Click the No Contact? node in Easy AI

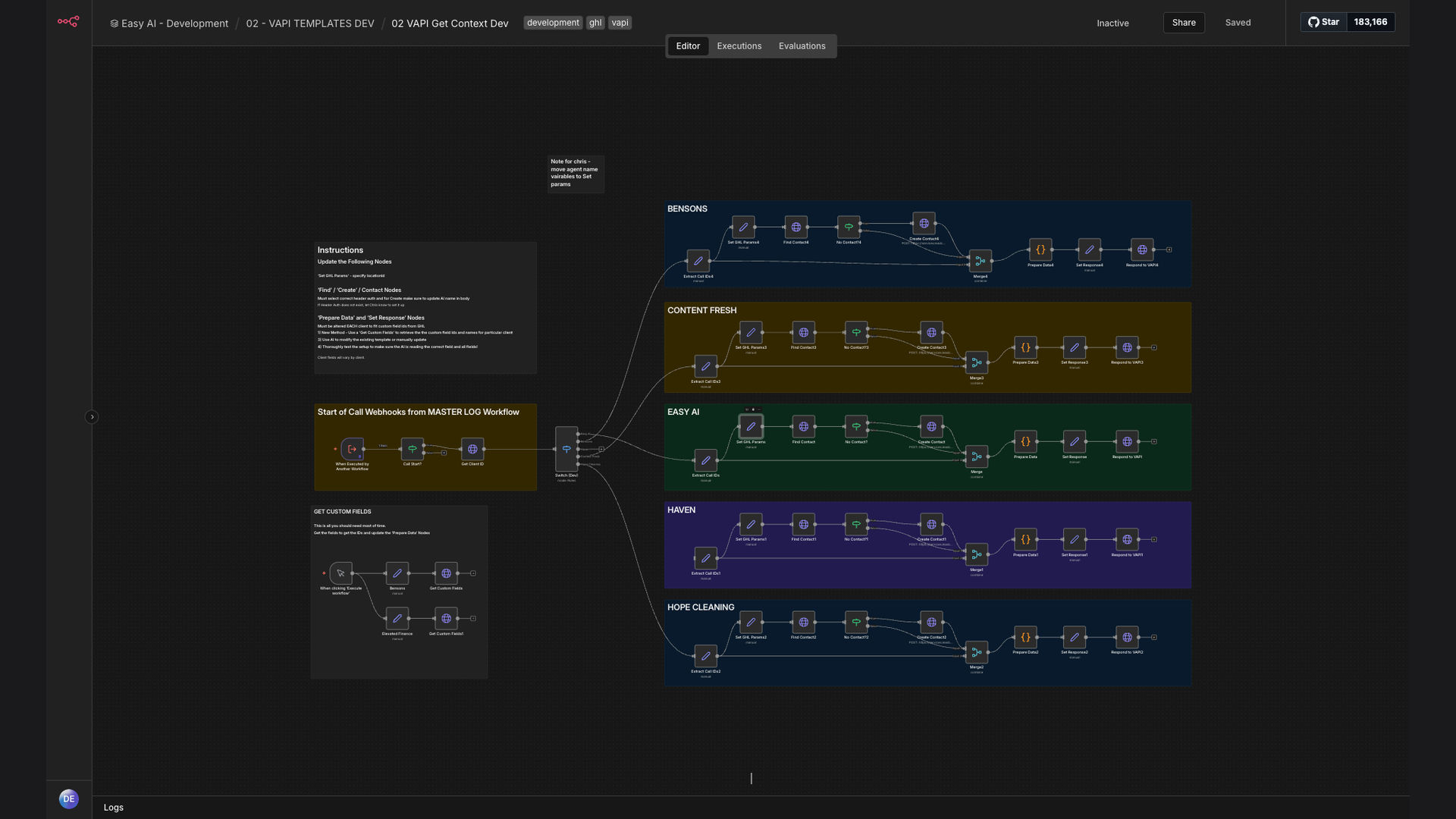click(x=856, y=426)
